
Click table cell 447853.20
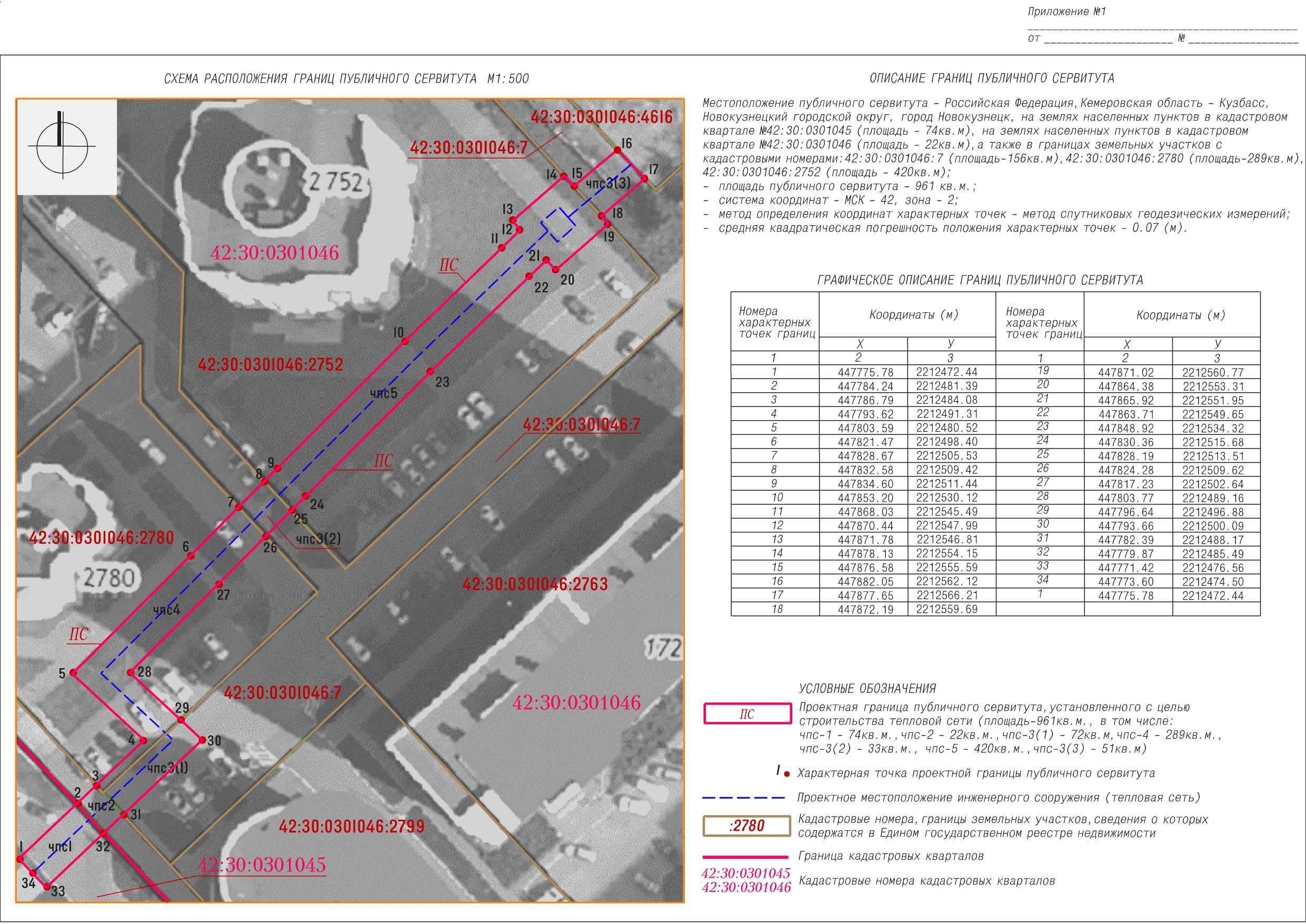coord(865,498)
